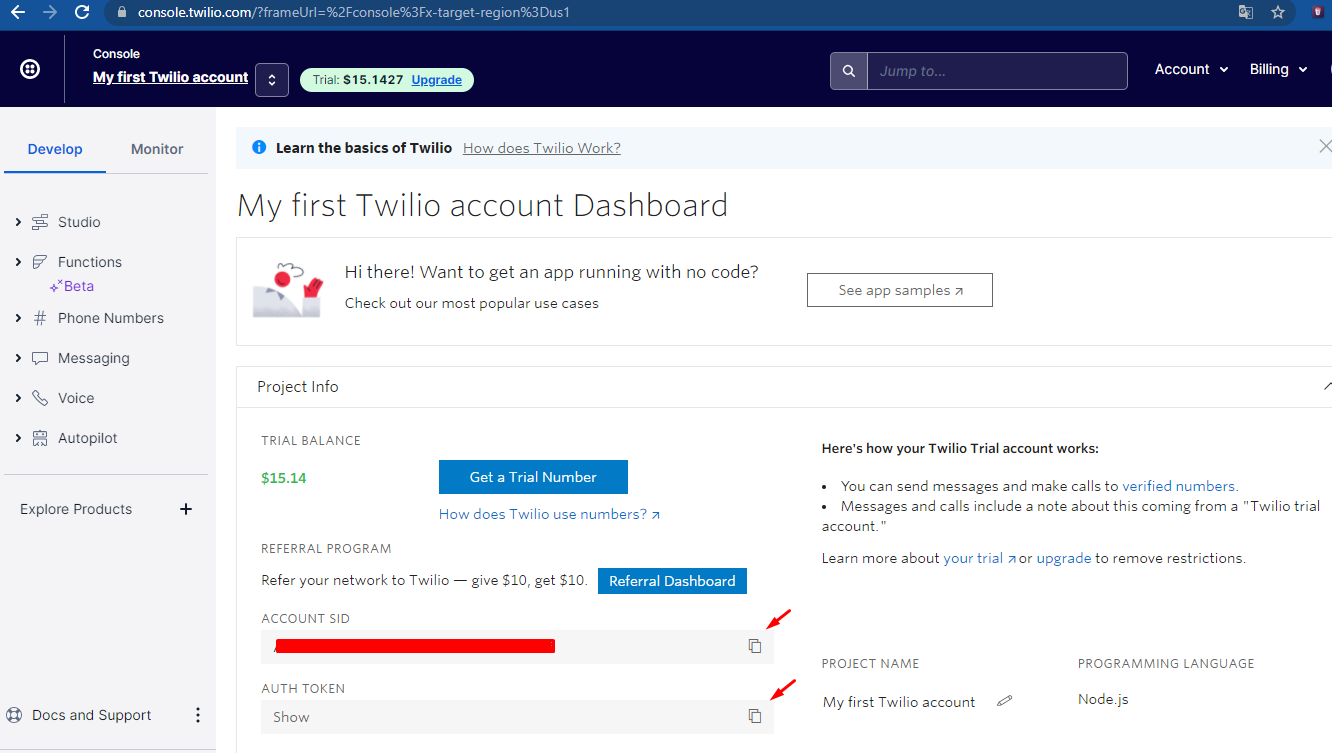This screenshot has width=1332, height=753.
Task: Open the account switcher dropdown
Action: click(272, 79)
